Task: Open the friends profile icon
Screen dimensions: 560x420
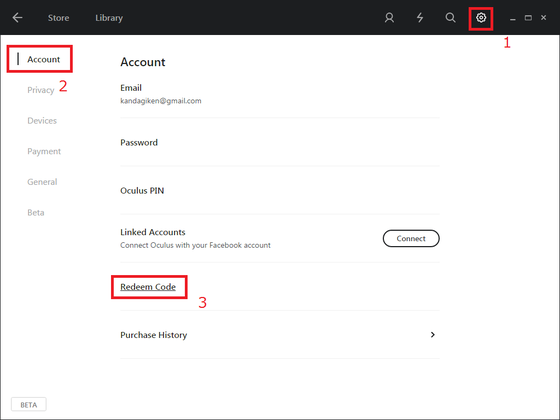Action: click(389, 18)
